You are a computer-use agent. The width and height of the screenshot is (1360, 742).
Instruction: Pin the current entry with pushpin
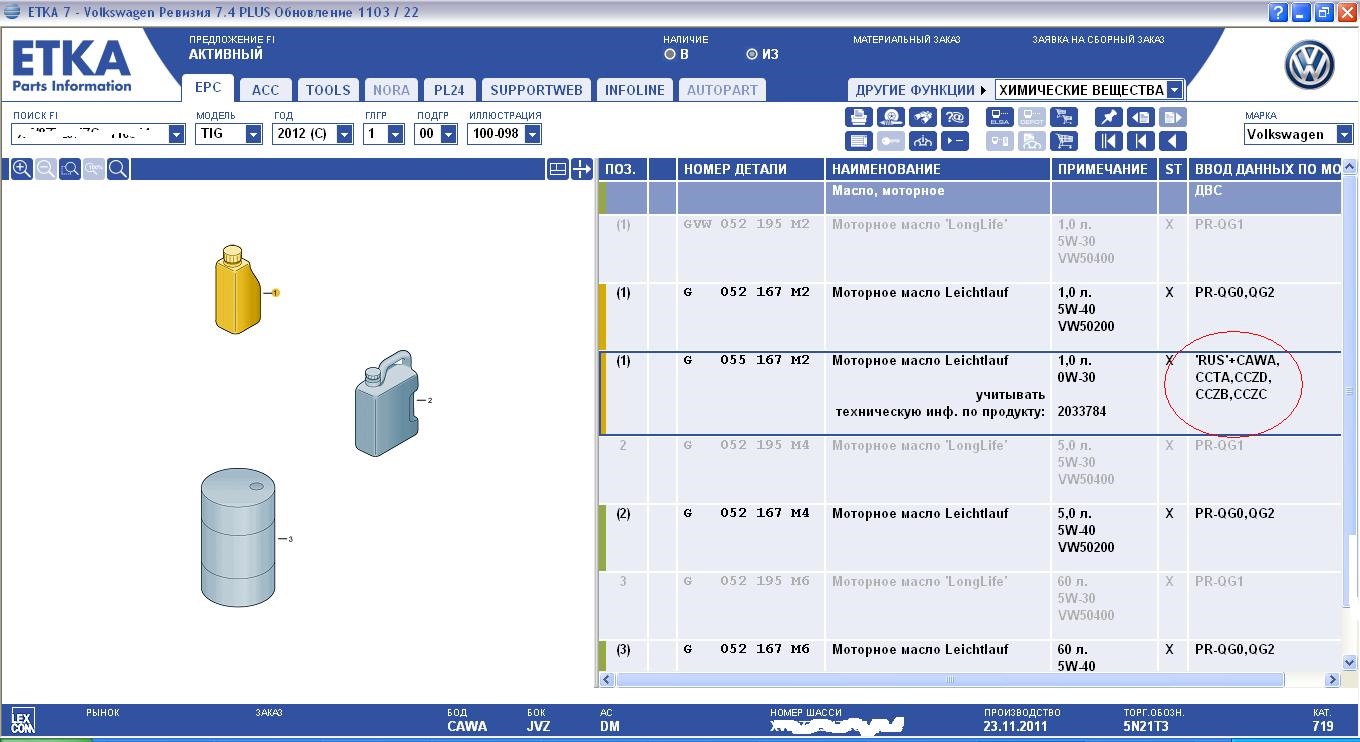[x=1108, y=118]
